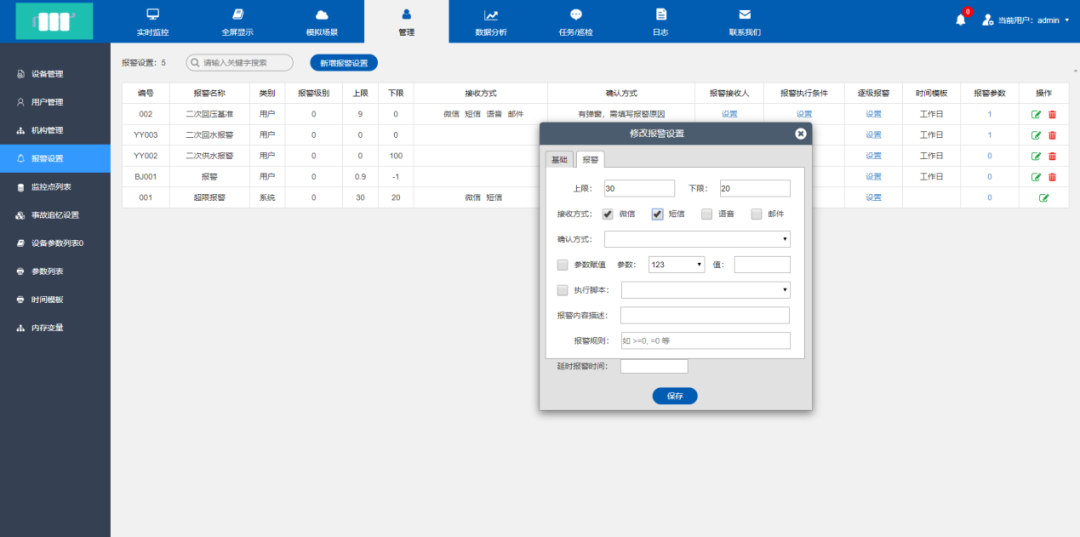This screenshot has height=537, width=1080.
Task: Click the 值 input field
Action: [x=762, y=264]
